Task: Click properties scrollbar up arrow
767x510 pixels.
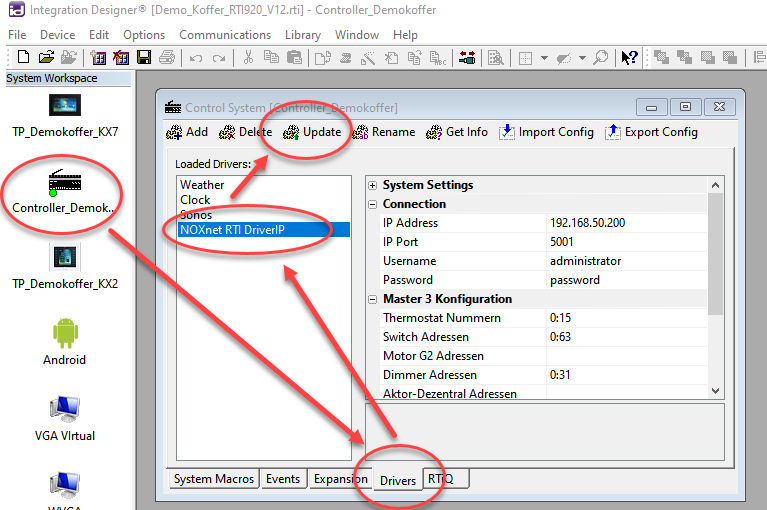Action: click(715, 185)
